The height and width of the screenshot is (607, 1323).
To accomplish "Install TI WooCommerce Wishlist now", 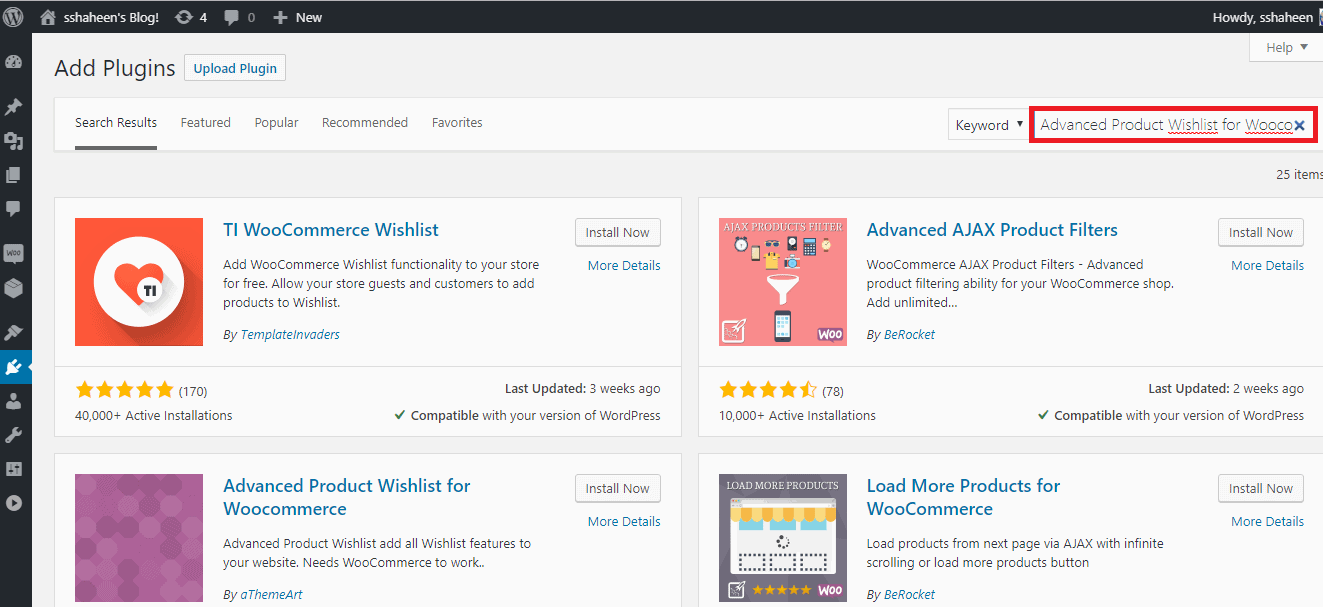I will coord(618,232).
